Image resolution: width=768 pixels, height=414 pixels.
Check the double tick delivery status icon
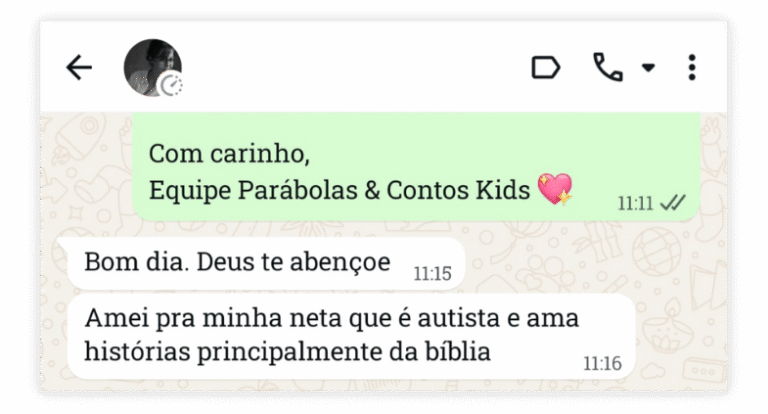point(672,202)
